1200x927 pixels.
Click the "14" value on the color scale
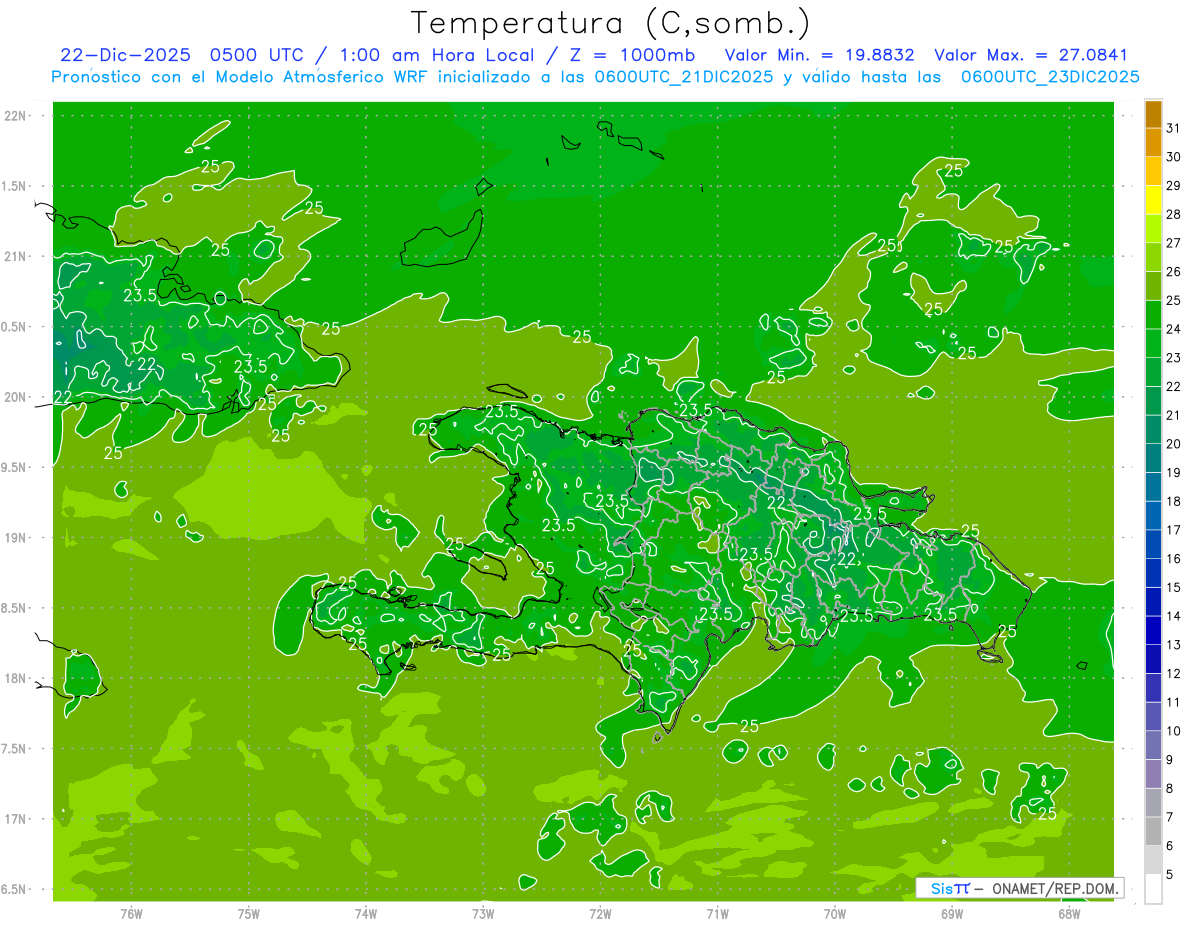(1174, 616)
